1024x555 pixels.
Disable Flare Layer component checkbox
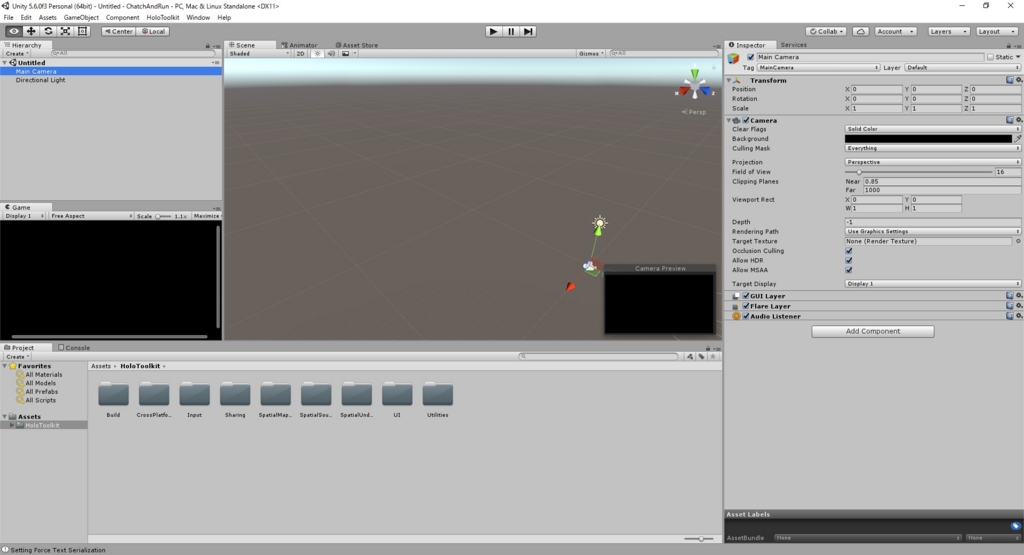(746, 306)
